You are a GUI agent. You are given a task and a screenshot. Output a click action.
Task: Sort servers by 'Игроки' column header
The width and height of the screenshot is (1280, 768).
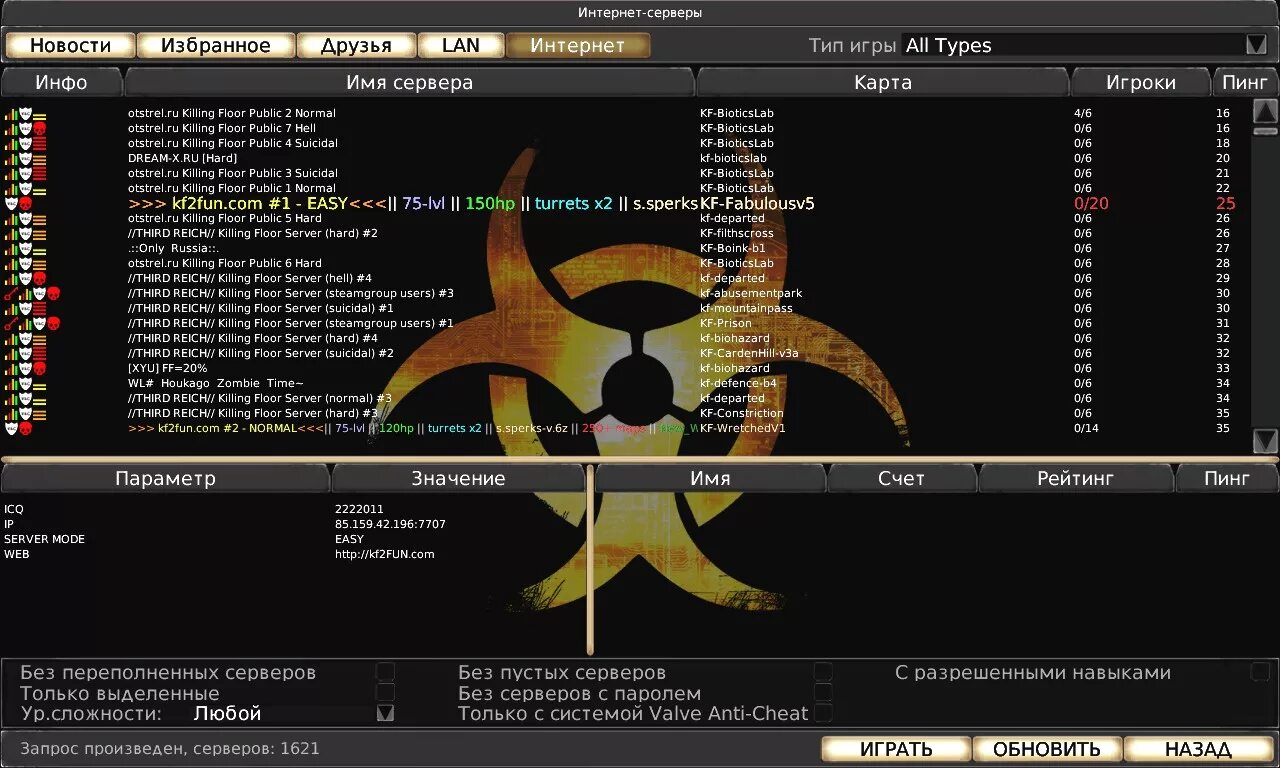(1140, 82)
